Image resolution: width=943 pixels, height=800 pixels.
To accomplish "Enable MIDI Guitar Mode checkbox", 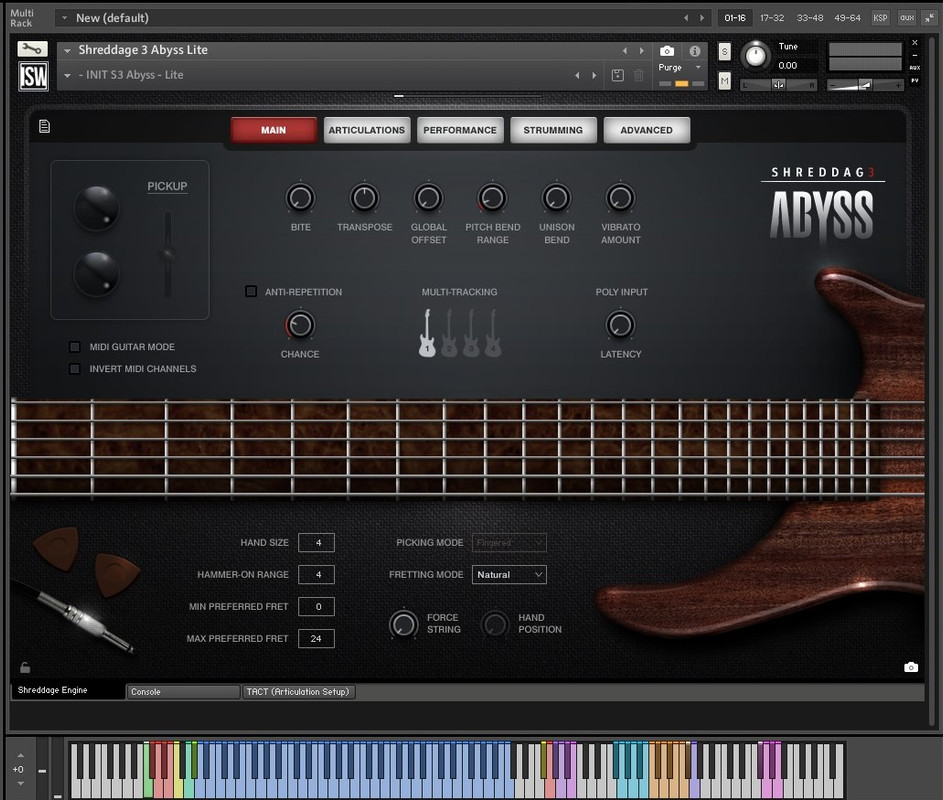I will 75,346.
